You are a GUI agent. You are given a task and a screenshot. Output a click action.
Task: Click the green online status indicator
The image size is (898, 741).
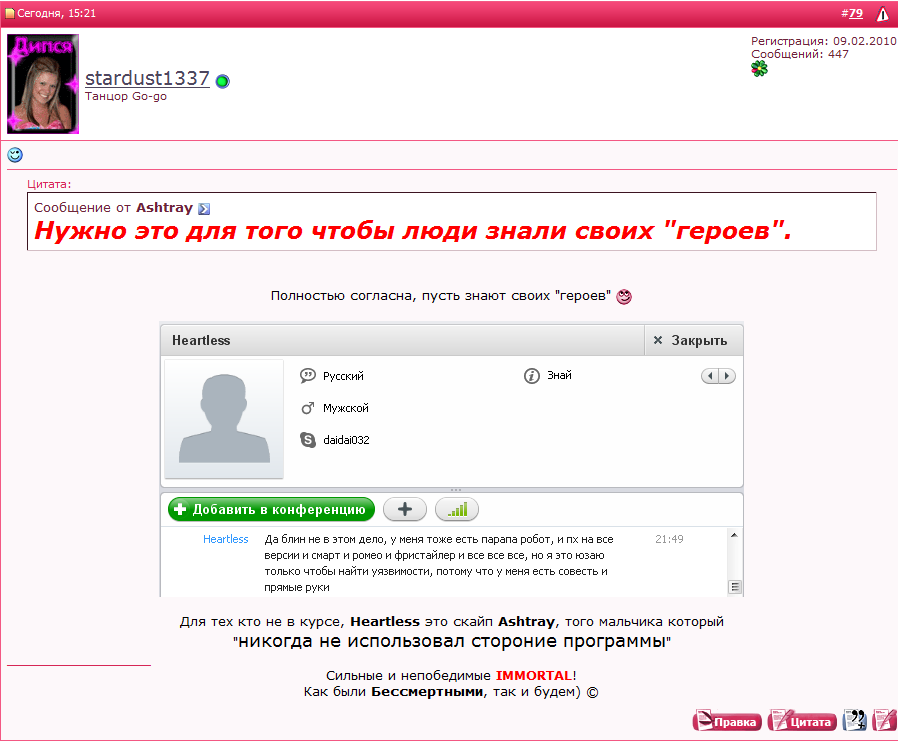pyautogui.click(x=223, y=81)
